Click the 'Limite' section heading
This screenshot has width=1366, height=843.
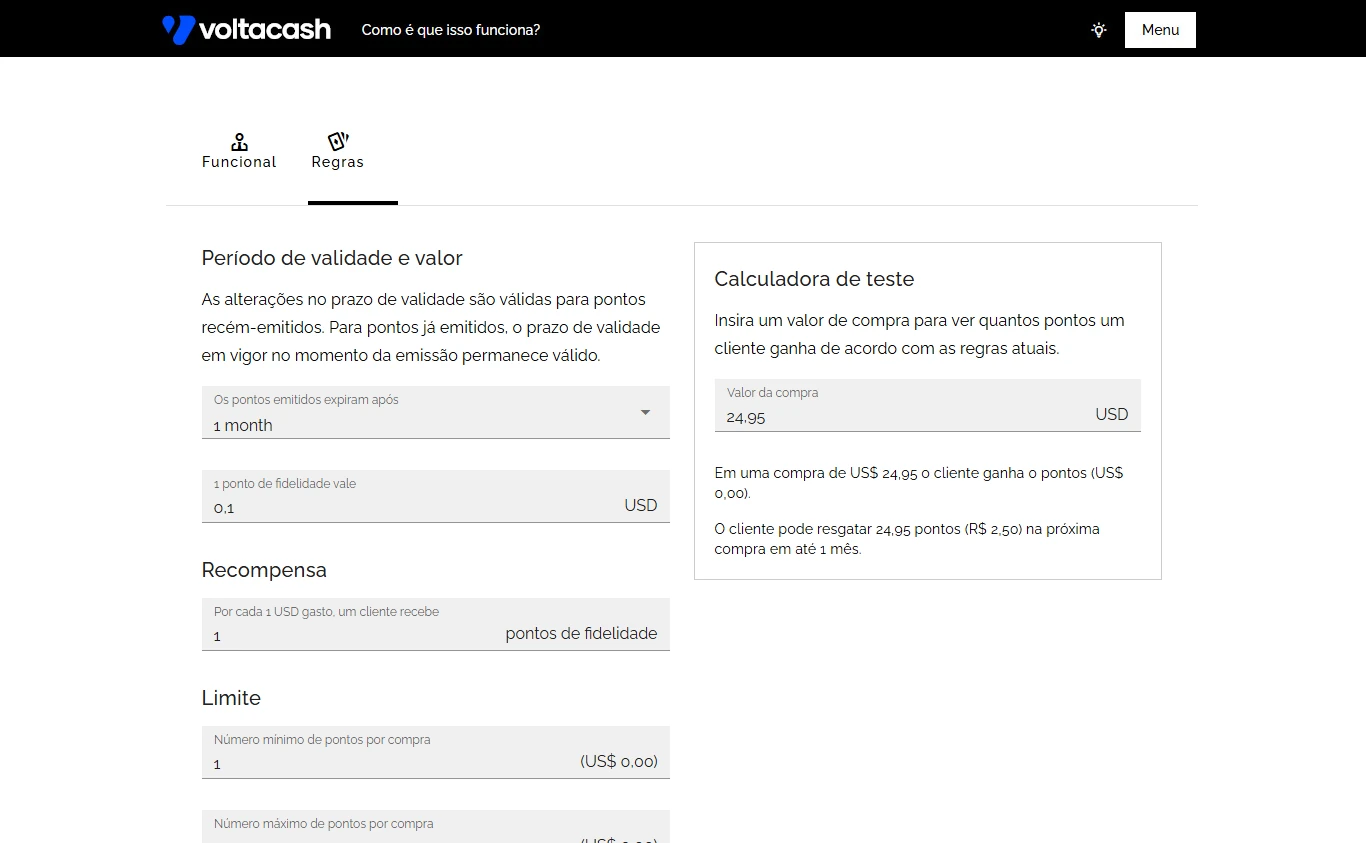point(231,698)
